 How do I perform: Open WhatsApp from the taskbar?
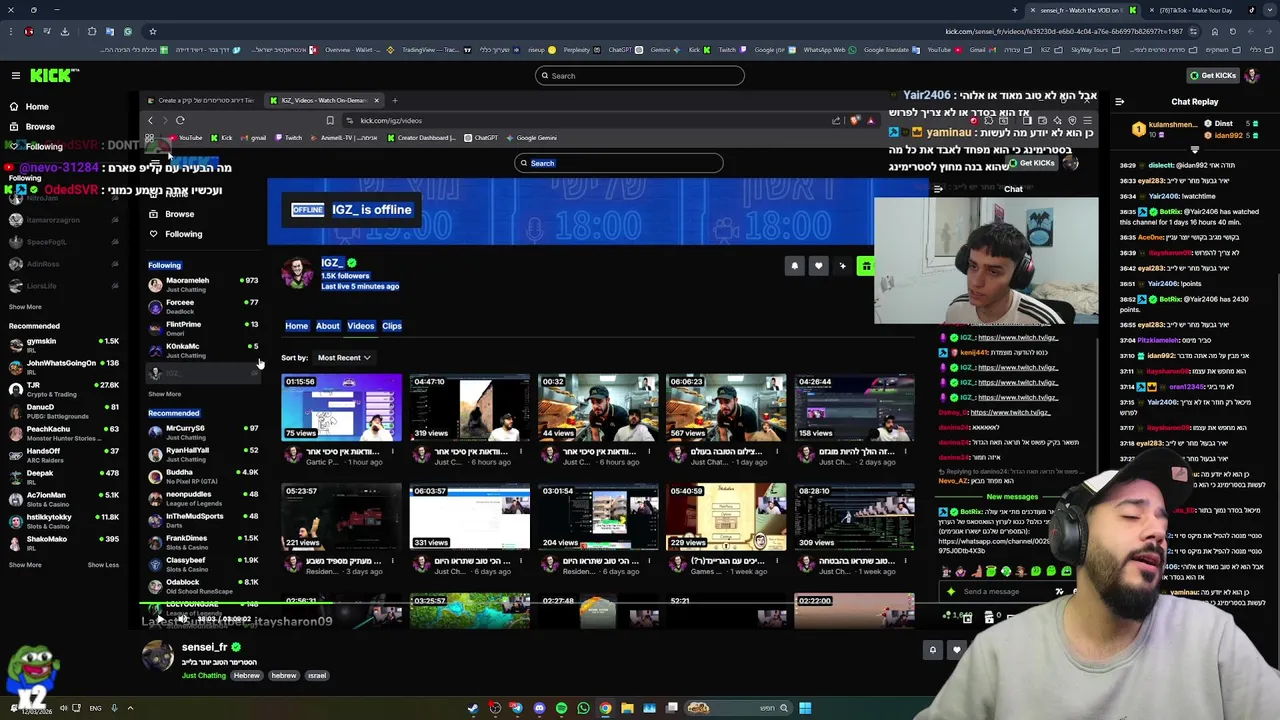(x=583, y=708)
